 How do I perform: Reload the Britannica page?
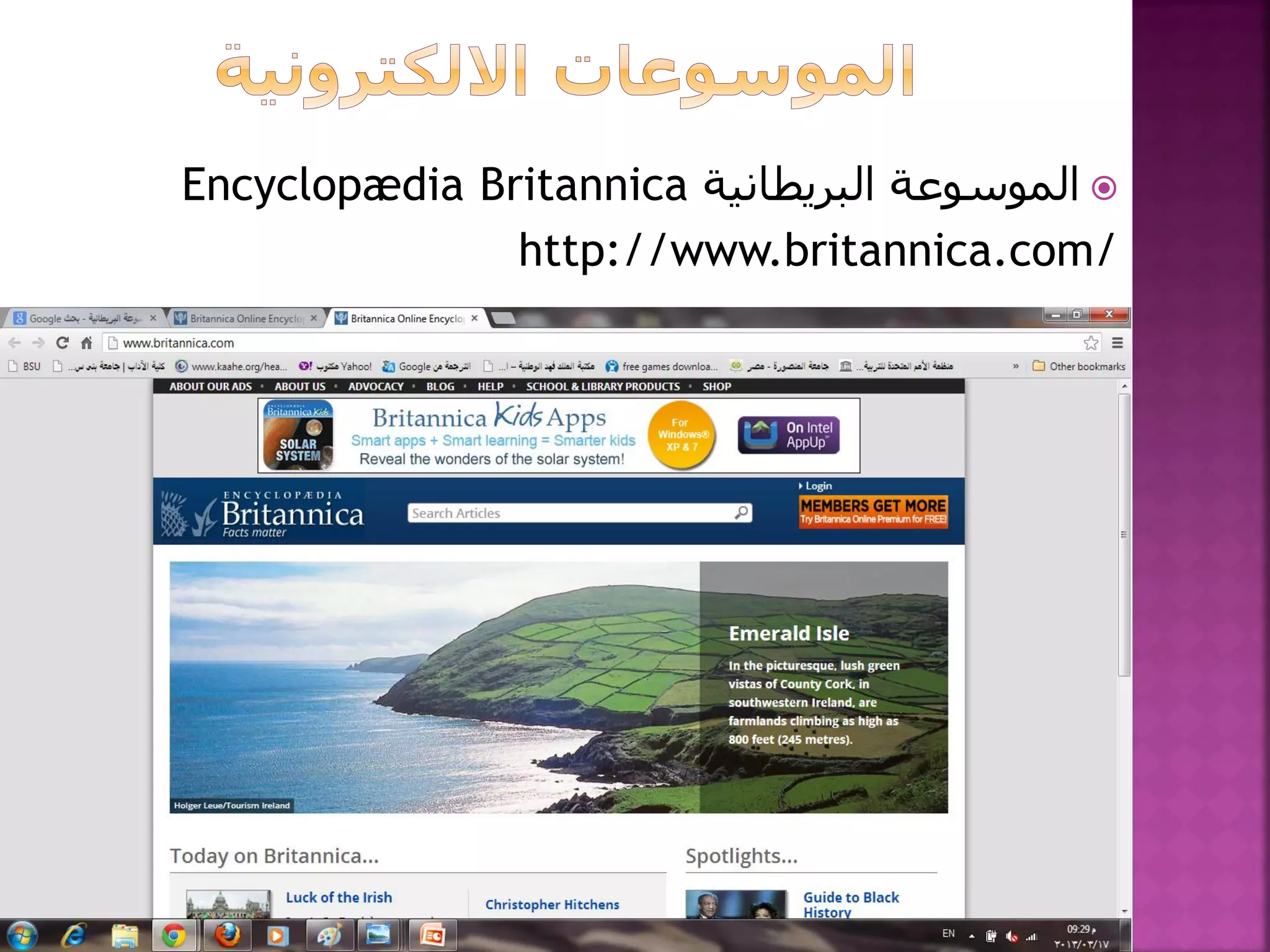pyautogui.click(x=62, y=343)
